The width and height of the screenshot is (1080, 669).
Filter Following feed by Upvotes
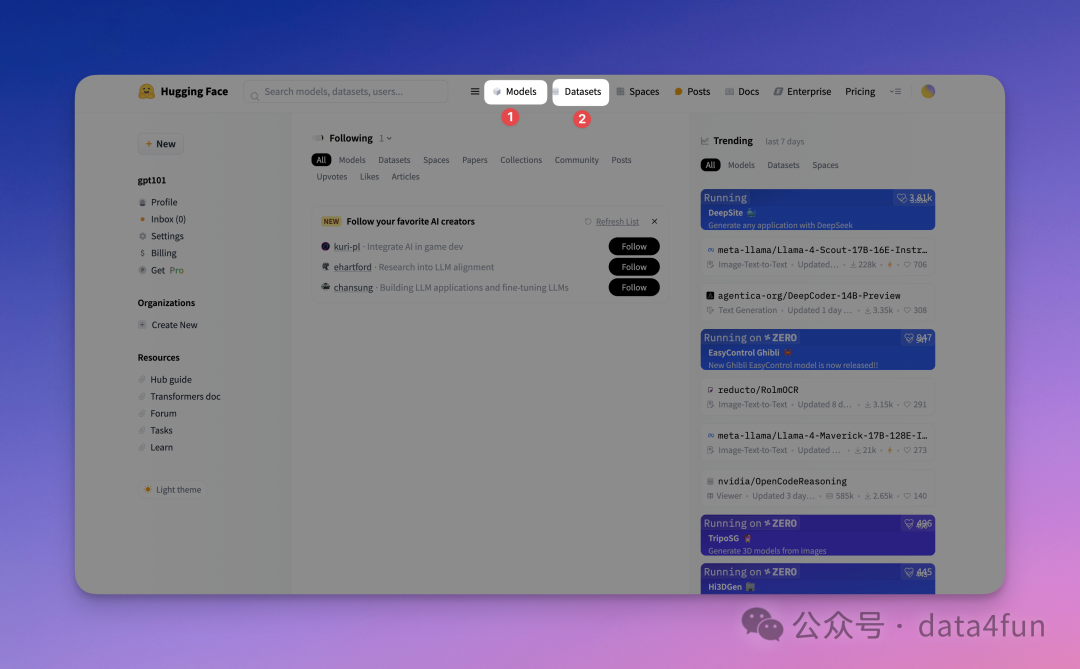[332, 177]
